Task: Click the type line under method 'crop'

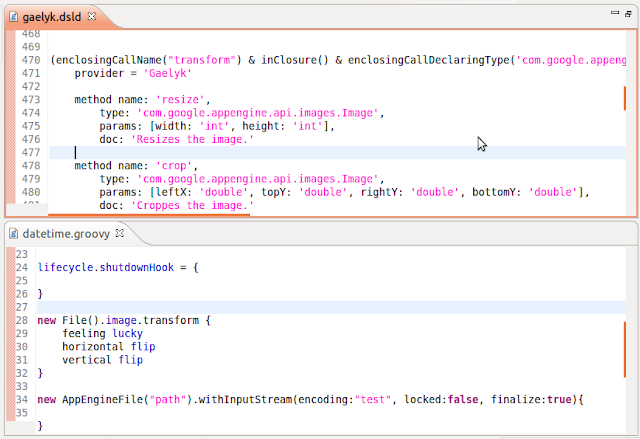Action: click(x=242, y=179)
